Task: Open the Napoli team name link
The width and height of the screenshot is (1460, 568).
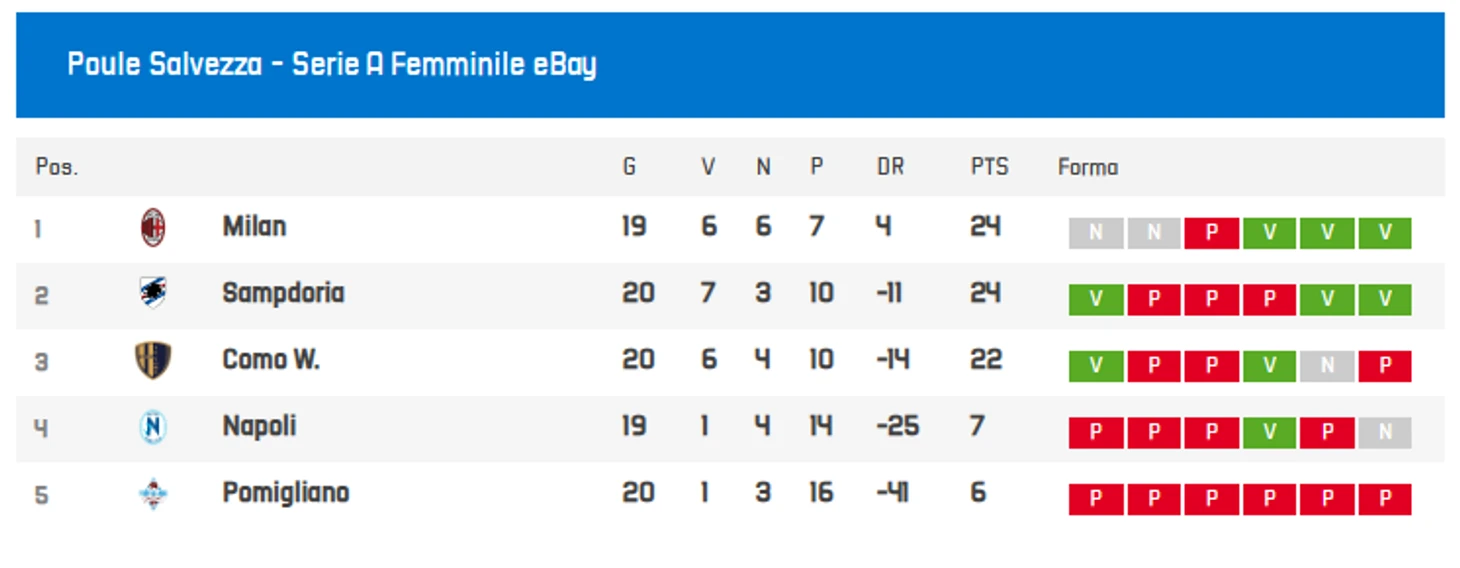Action: (x=259, y=427)
